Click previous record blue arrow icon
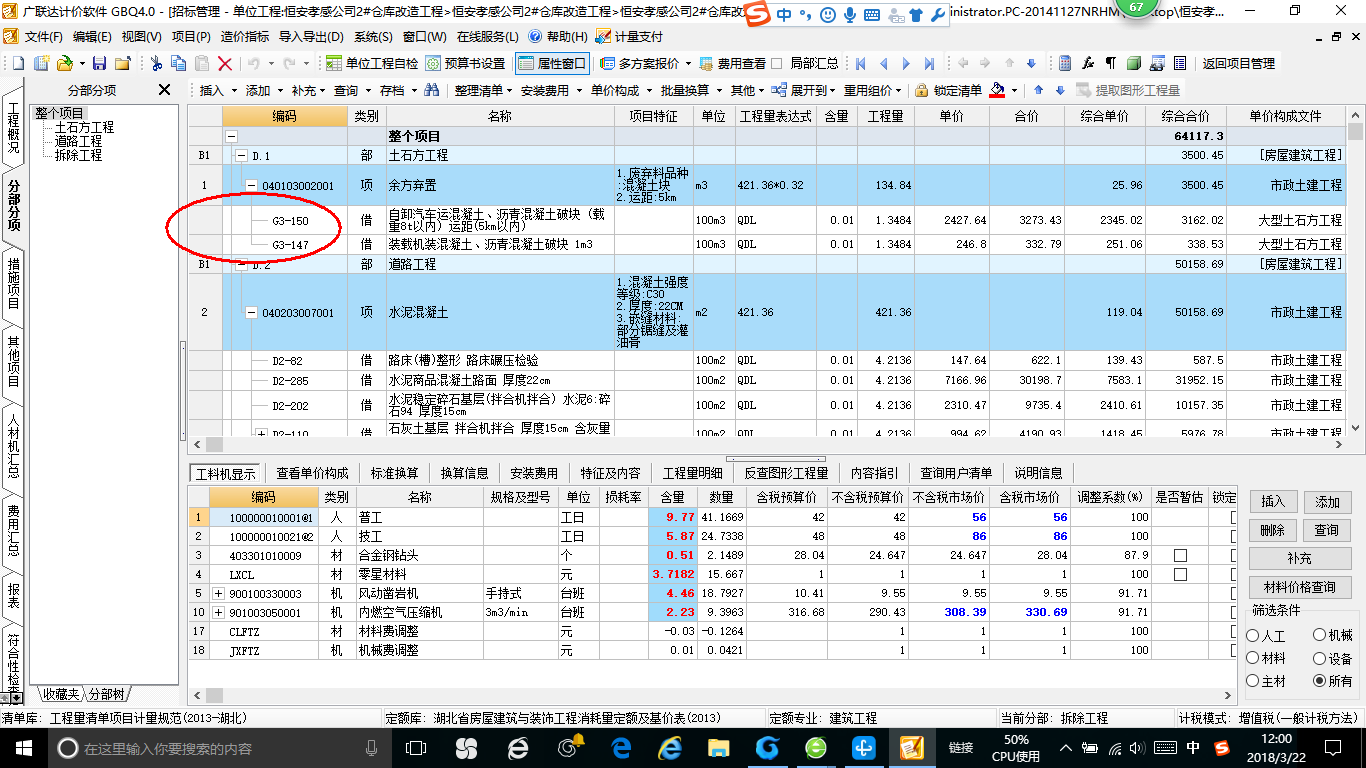 tap(884, 63)
